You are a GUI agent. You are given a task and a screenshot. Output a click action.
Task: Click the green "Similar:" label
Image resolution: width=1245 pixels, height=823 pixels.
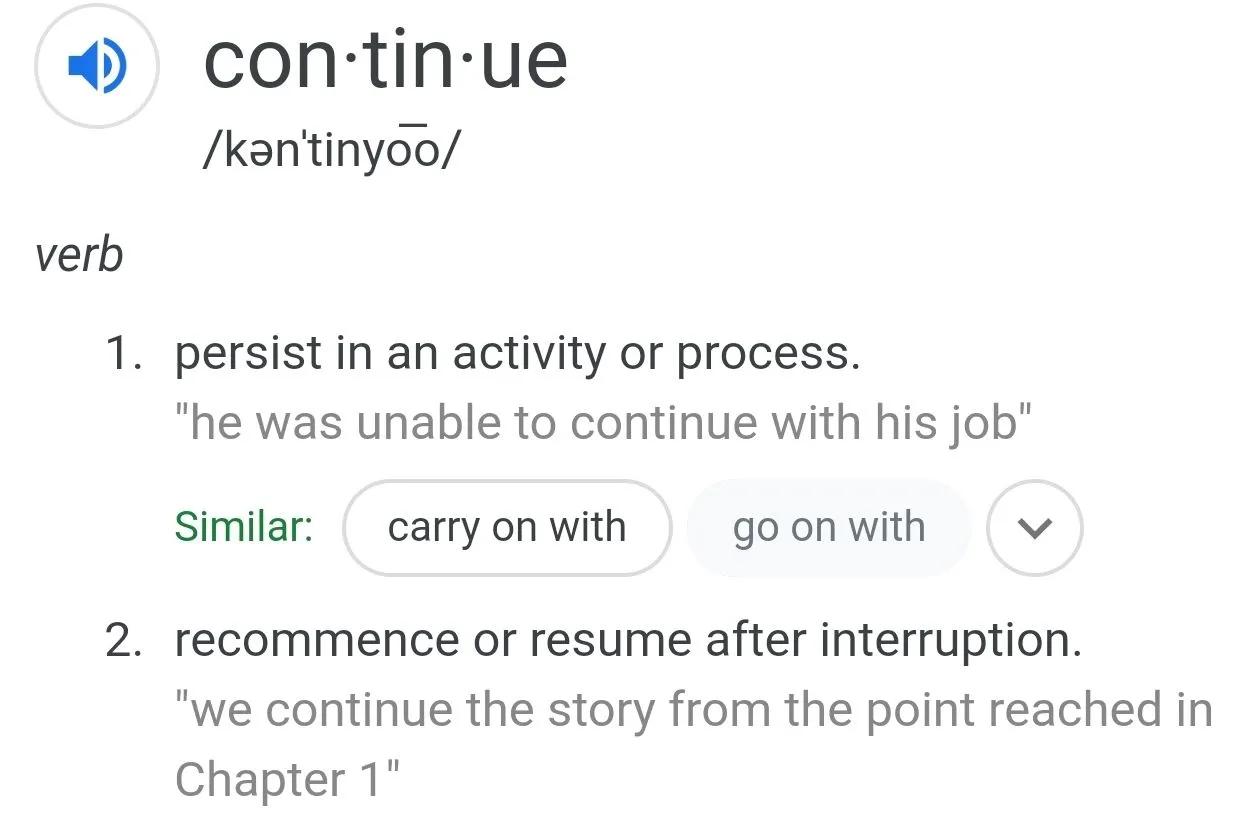(243, 526)
